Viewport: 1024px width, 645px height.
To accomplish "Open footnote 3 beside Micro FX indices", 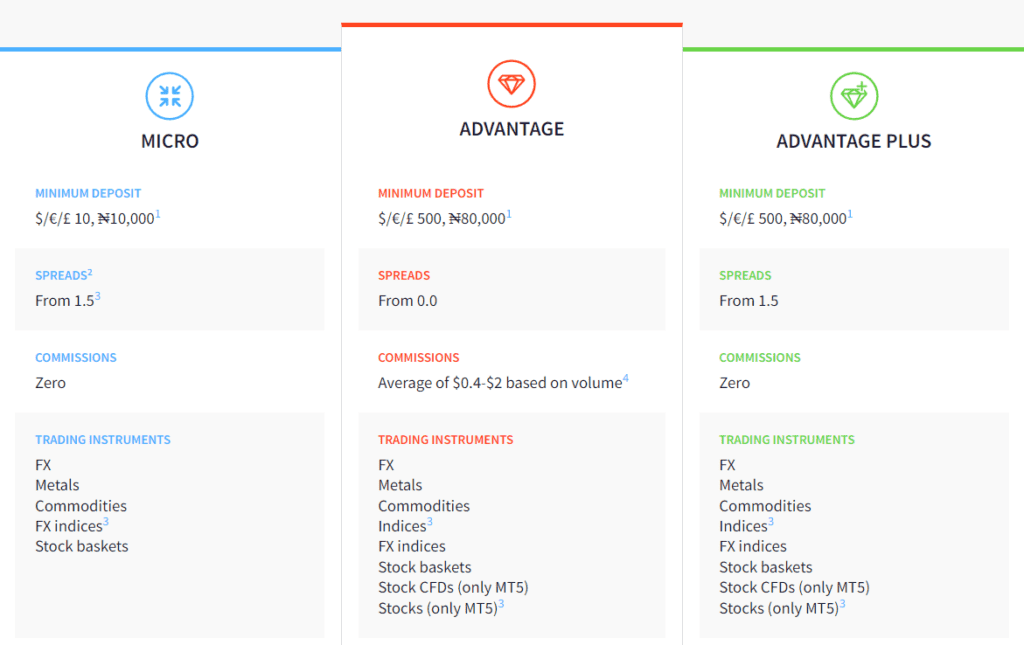I will pos(106,521).
